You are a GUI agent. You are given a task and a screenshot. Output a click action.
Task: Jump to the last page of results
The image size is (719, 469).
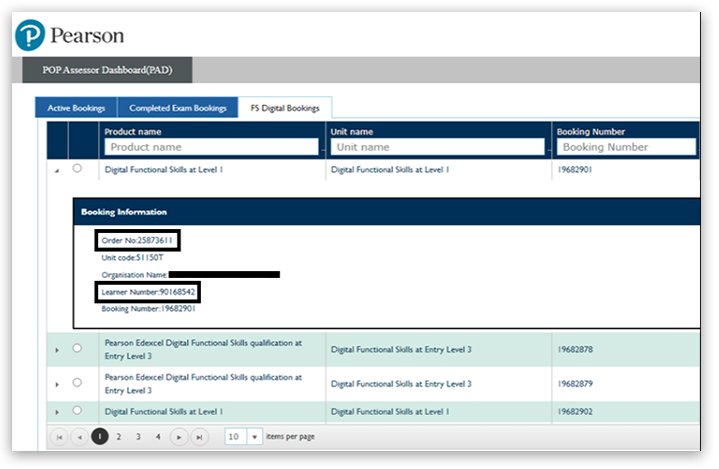pyautogui.click(x=199, y=437)
